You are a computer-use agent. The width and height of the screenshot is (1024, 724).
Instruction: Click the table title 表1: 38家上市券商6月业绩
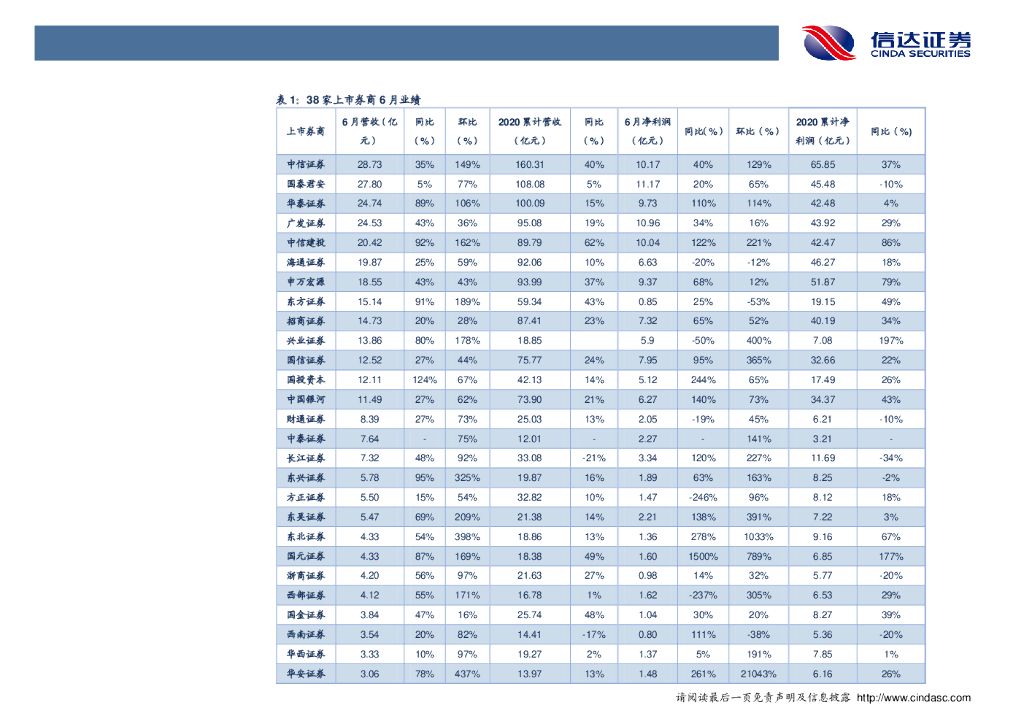coord(348,100)
